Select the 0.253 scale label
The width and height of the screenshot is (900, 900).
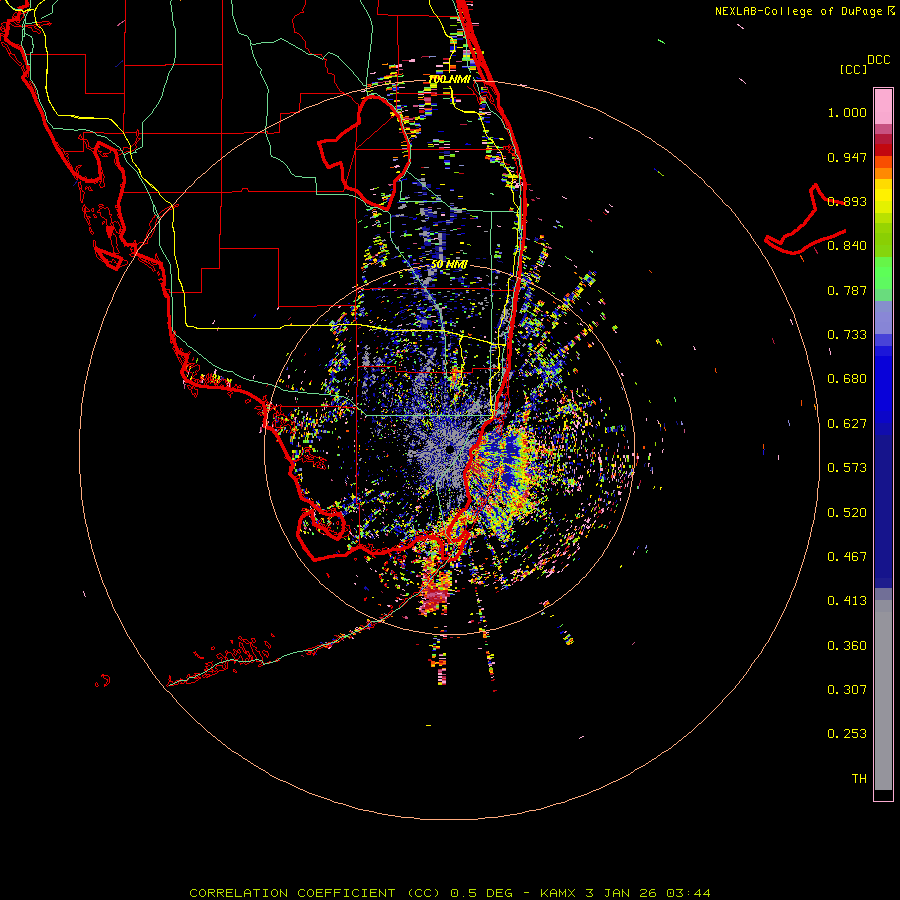[847, 734]
